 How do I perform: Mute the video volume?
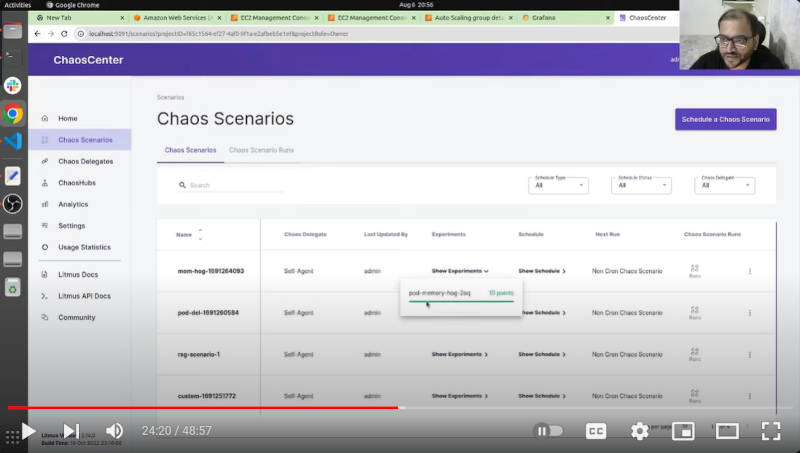point(114,431)
